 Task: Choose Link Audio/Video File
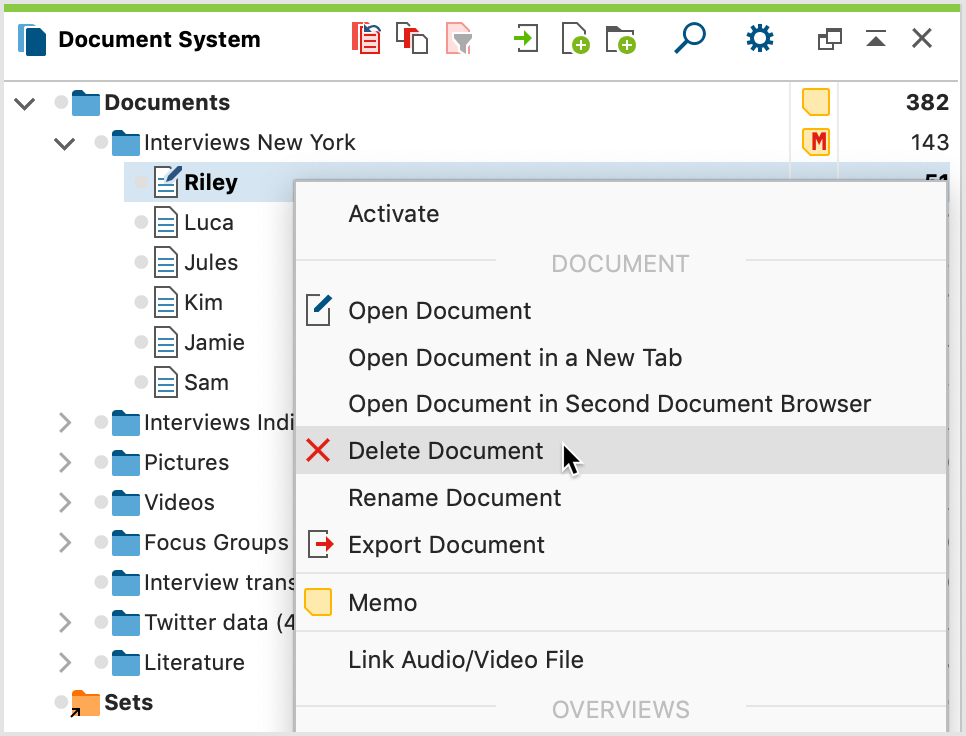[x=621, y=660]
